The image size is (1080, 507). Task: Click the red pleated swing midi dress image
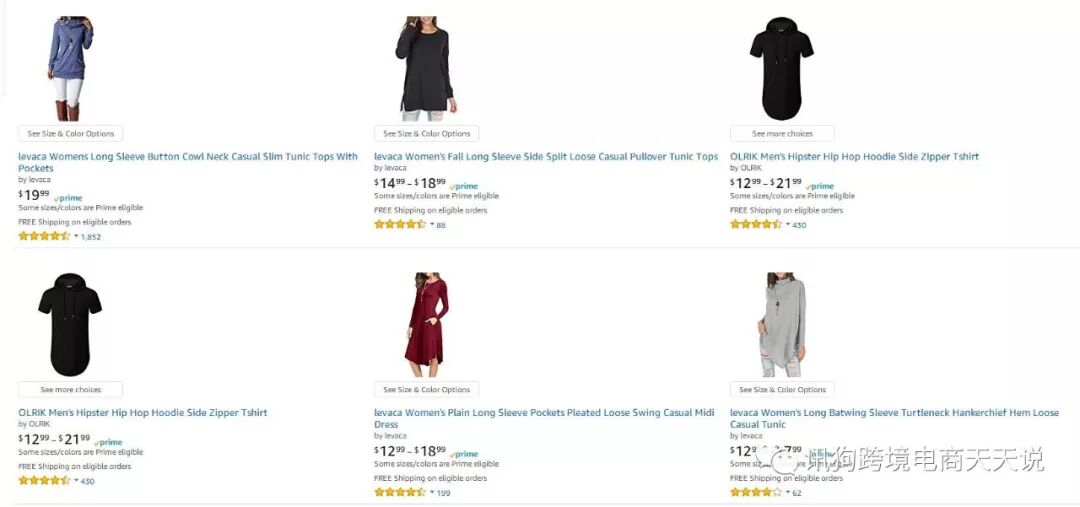pyautogui.click(x=426, y=324)
